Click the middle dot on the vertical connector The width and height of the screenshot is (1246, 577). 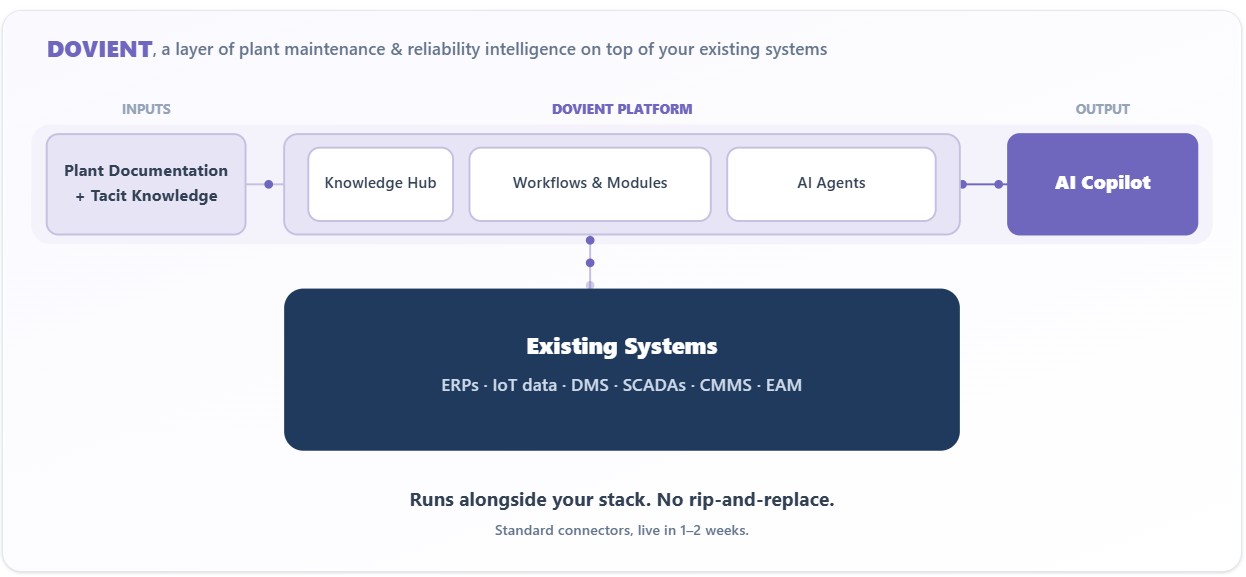click(x=590, y=263)
